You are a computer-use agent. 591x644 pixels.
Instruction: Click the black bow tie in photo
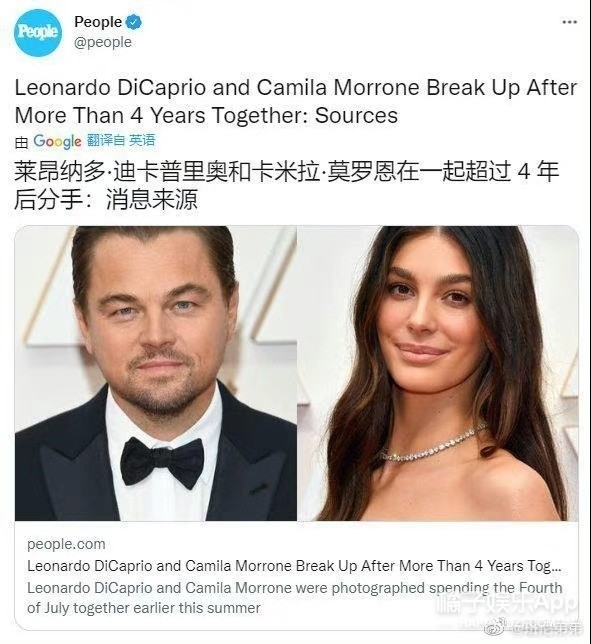[162, 461]
